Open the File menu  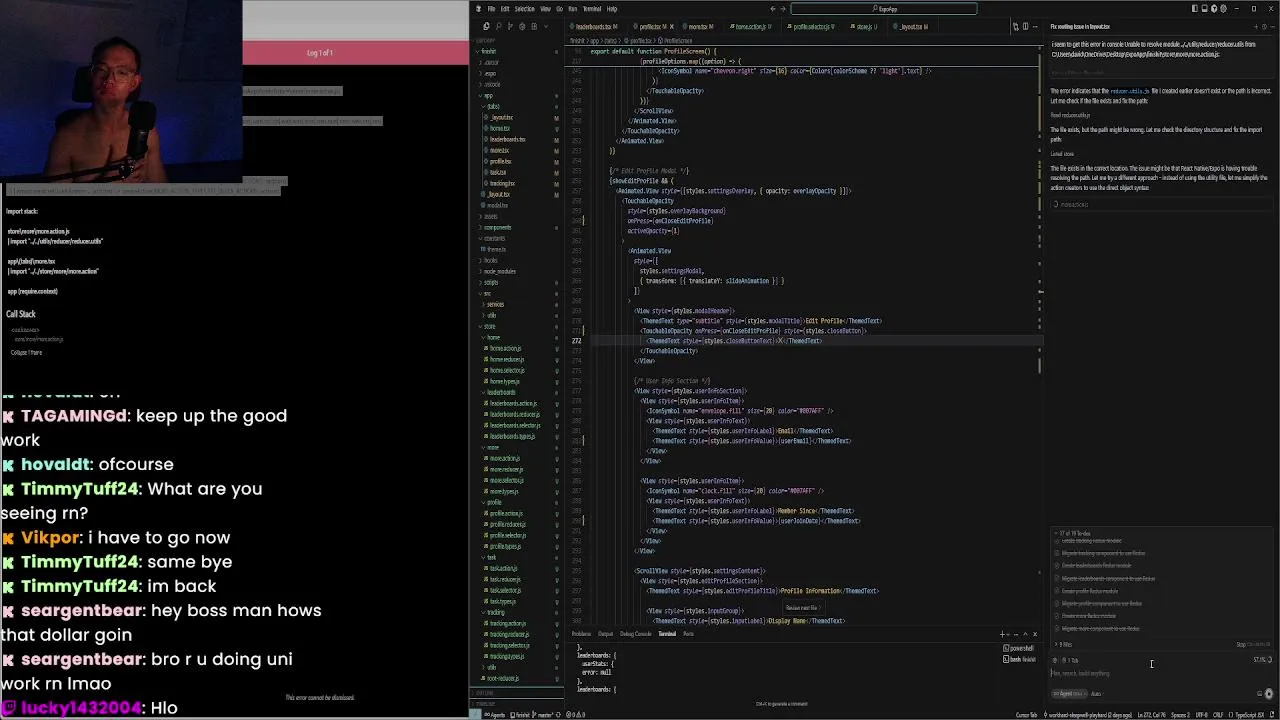[491, 9]
